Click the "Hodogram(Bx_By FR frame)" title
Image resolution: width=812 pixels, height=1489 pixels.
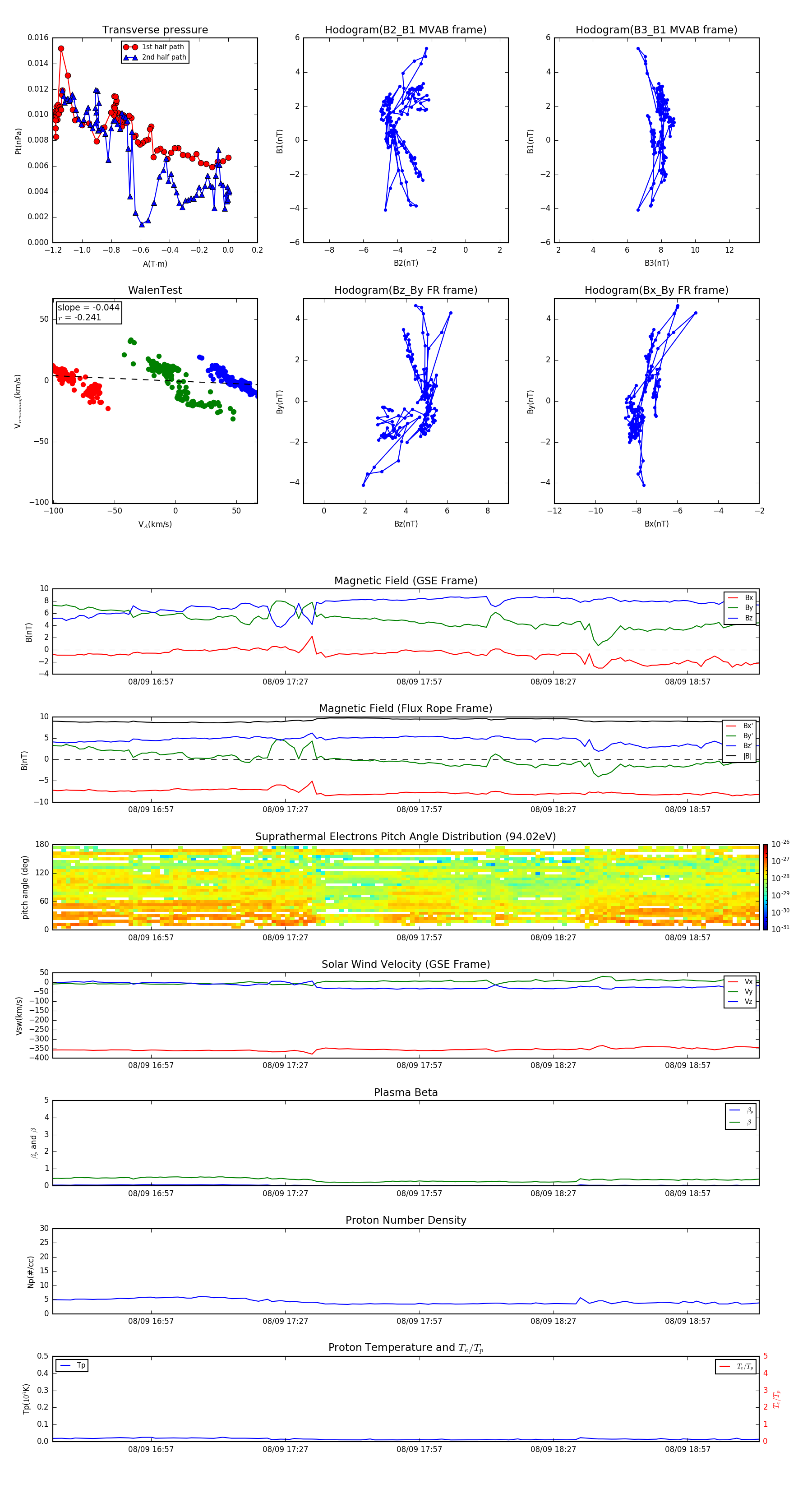coord(656,290)
